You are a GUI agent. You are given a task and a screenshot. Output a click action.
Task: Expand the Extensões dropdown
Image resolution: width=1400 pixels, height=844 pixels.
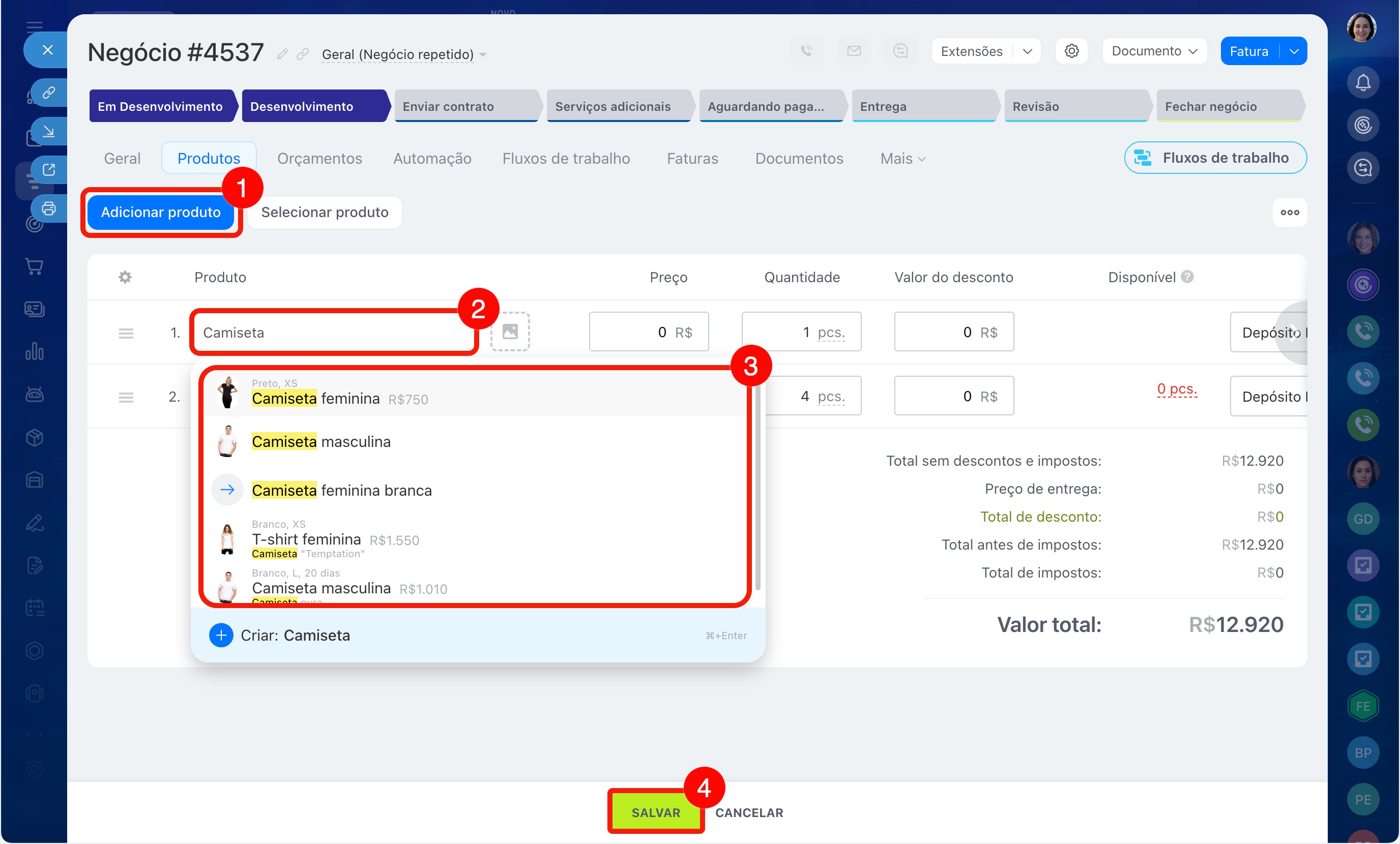tap(1027, 51)
